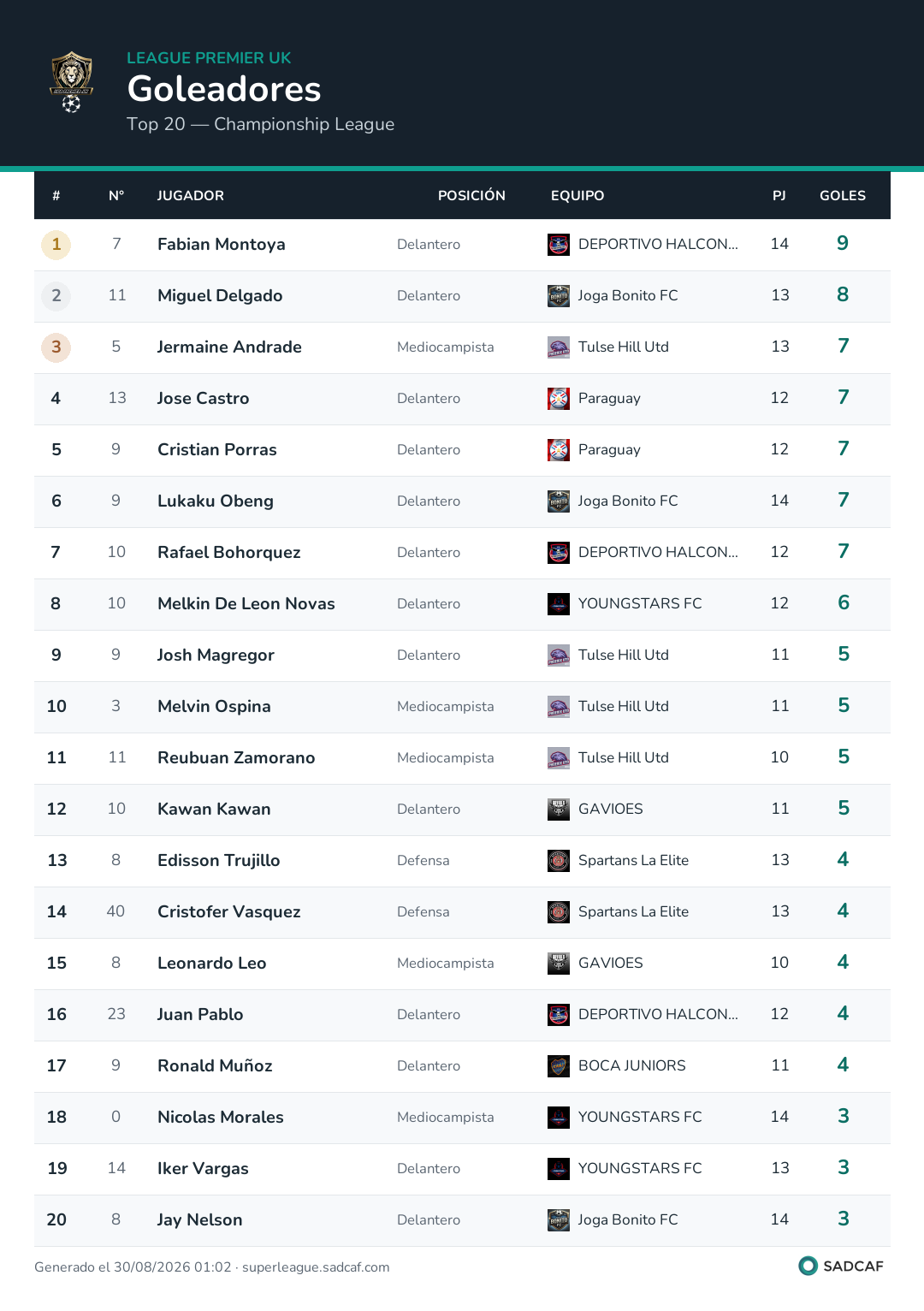Open player Fabian Montoya
The image size is (924, 1311).
point(222,245)
